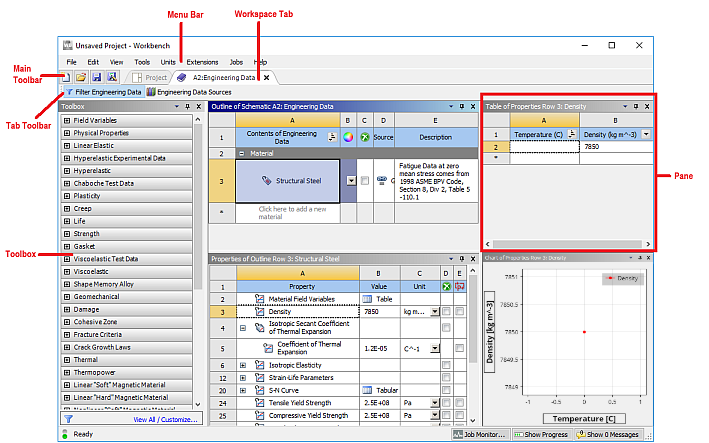This screenshot has width=709, height=443.
Task: Check the Density row column D checkbox
Action: (x=447, y=312)
